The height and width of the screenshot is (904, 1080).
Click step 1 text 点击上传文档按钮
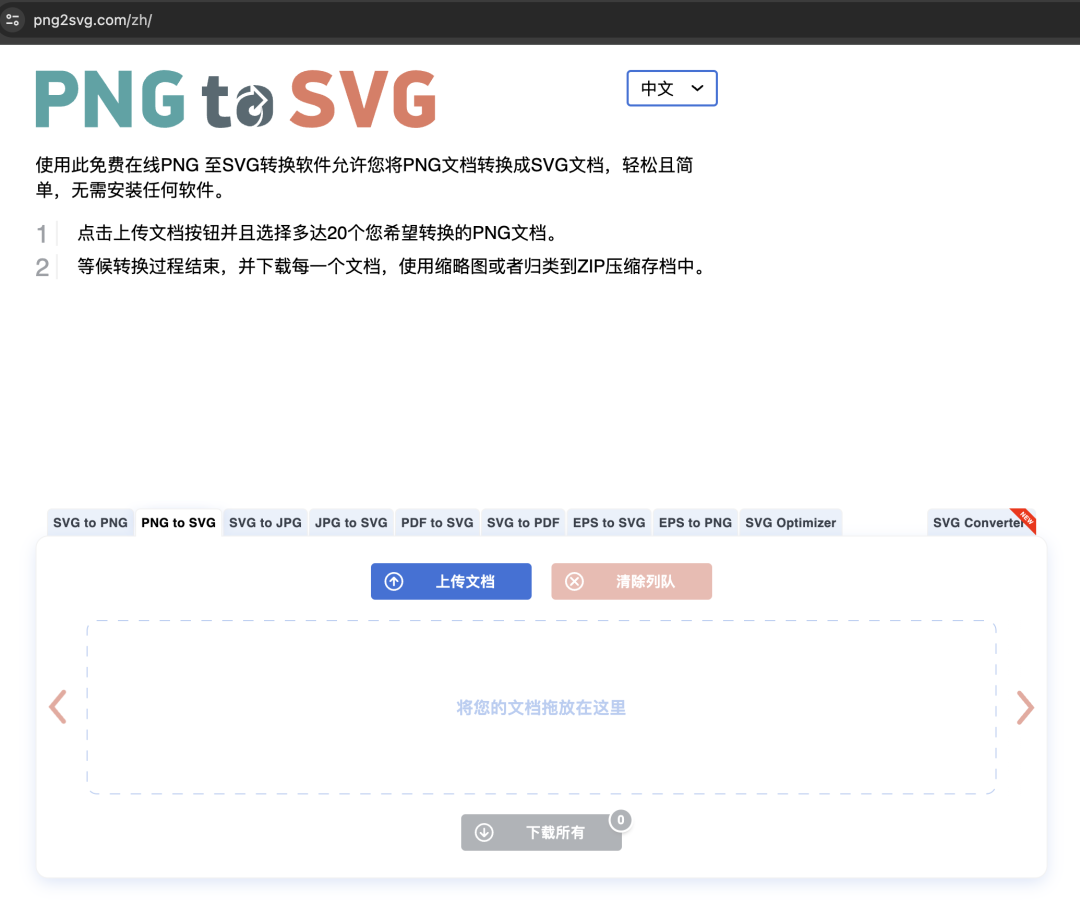317,233
